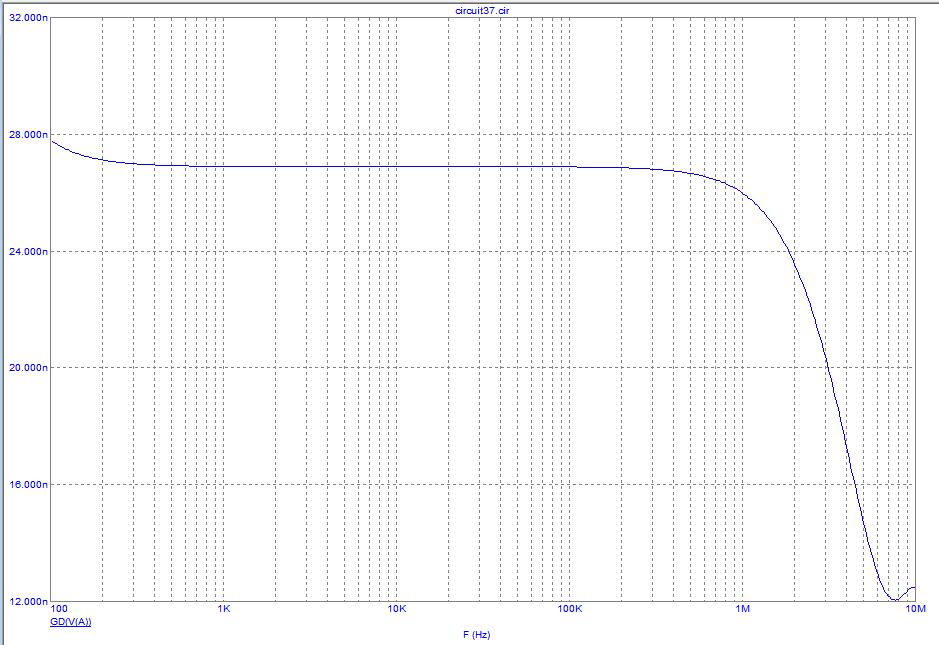Click the circuit37.cir plot title
939x645 pixels.
482,11
